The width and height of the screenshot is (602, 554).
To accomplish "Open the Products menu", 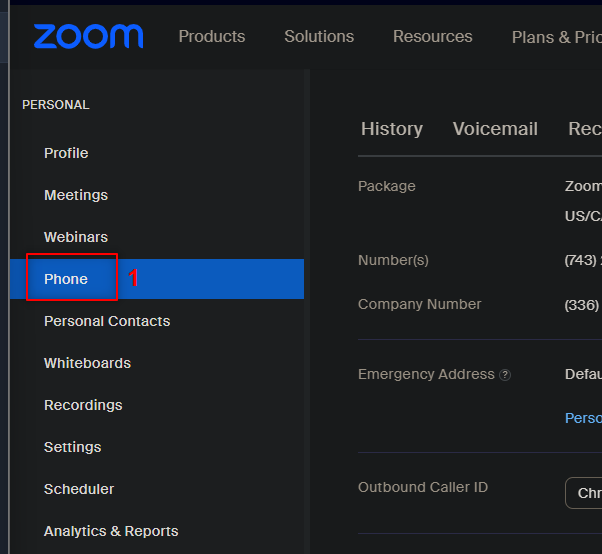I will coord(212,36).
